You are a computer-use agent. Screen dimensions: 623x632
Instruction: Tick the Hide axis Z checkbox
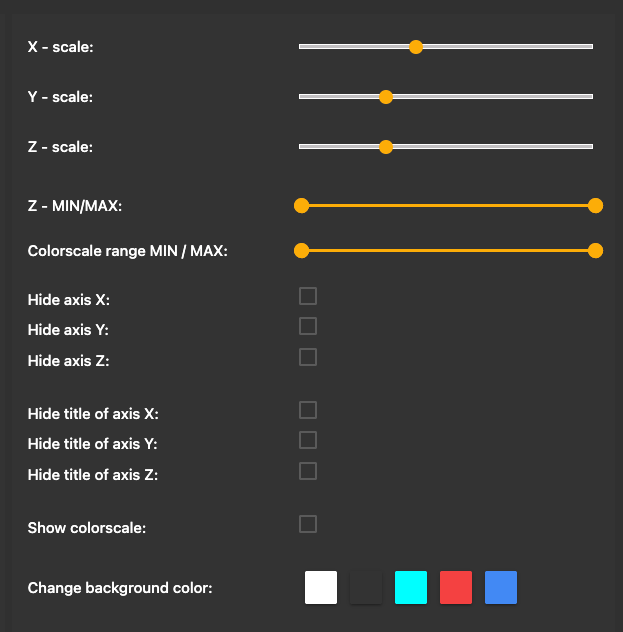click(x=308, y=357)
